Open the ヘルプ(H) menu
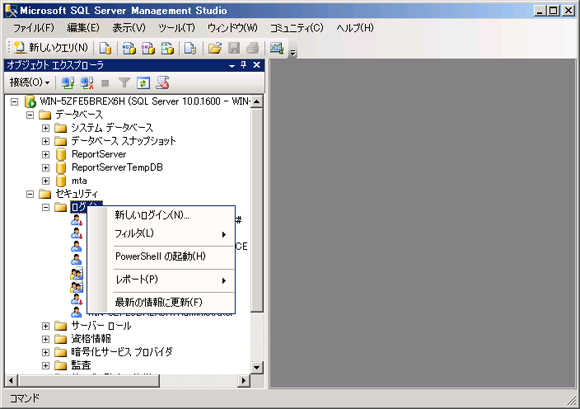The image size is (580, 409). (355, 28)
